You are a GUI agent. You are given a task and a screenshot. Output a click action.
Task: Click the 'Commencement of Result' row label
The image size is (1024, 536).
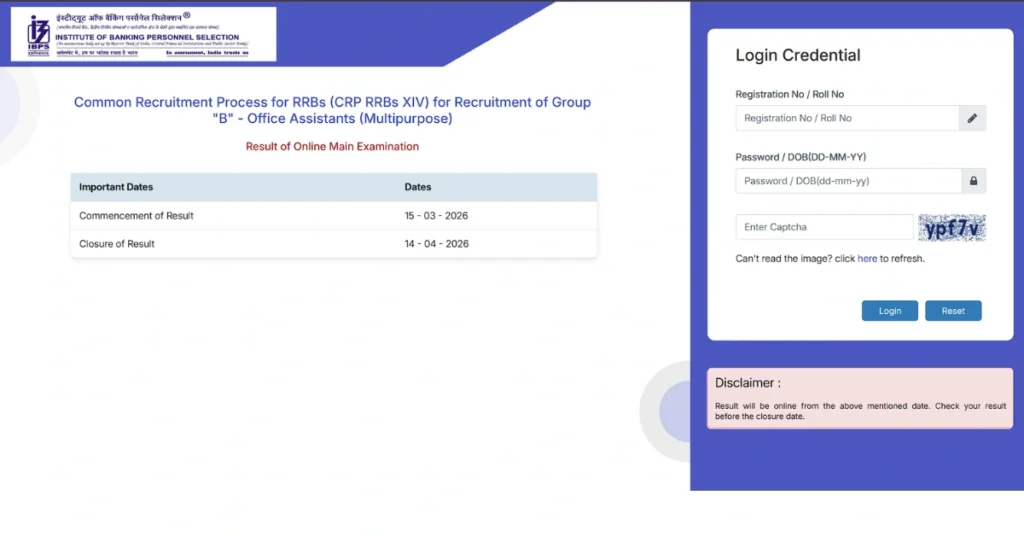click(136, 215)
